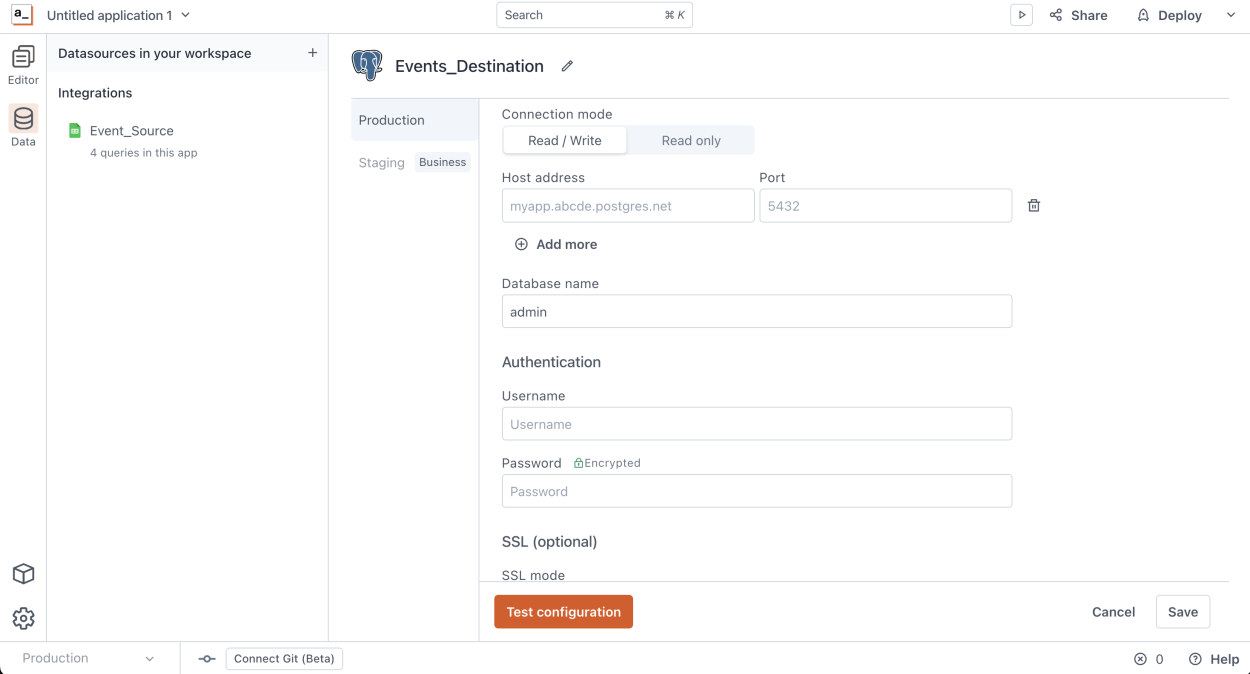Click Connect Git (Beta)
The width and height of the screenshot is (1250, 674).
pos(283,658)
